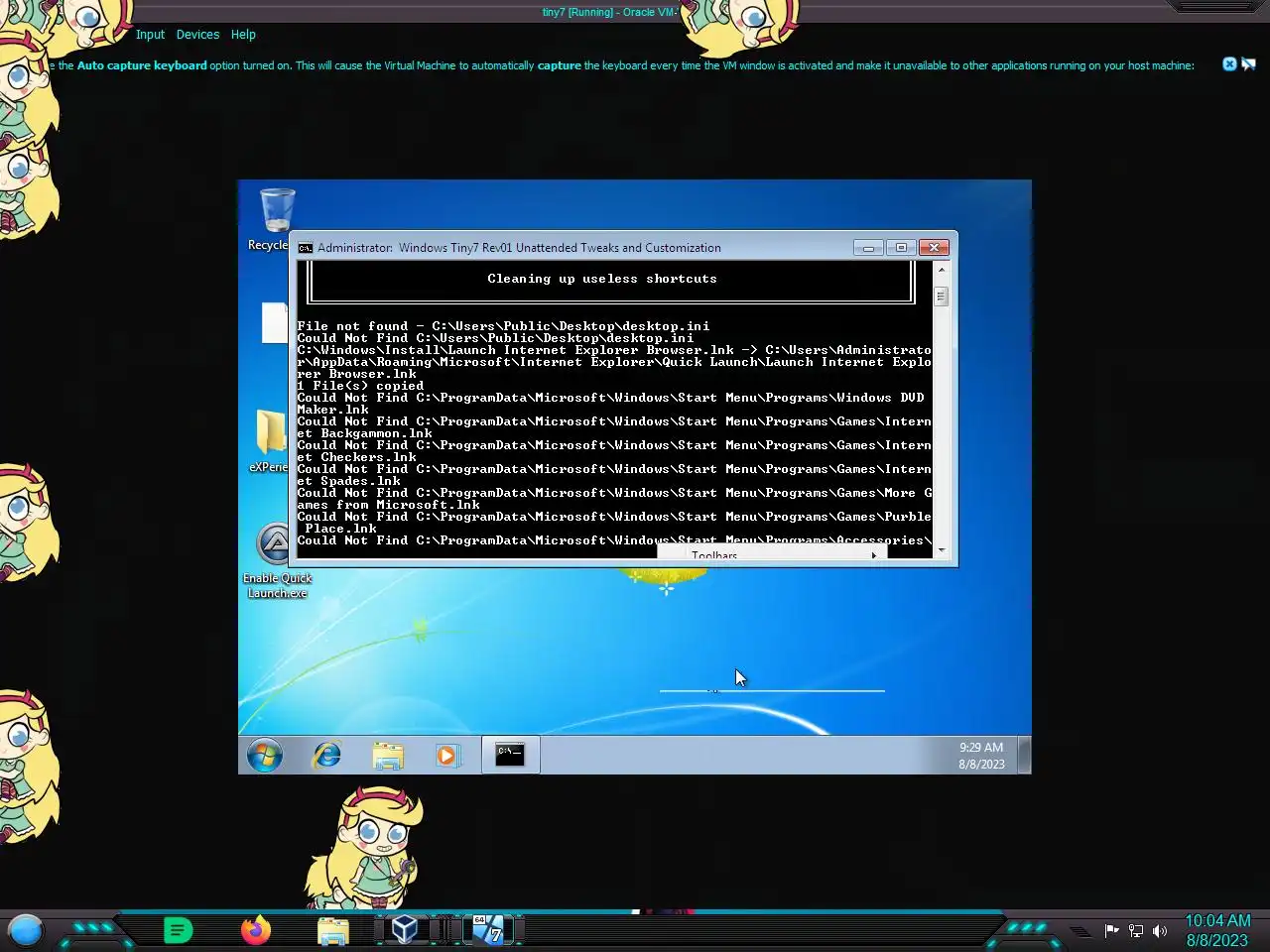Select the command prompt taskbar button
Viewport: 1270px width, 952px height.
pyautogui.click(x=510, y=755)
